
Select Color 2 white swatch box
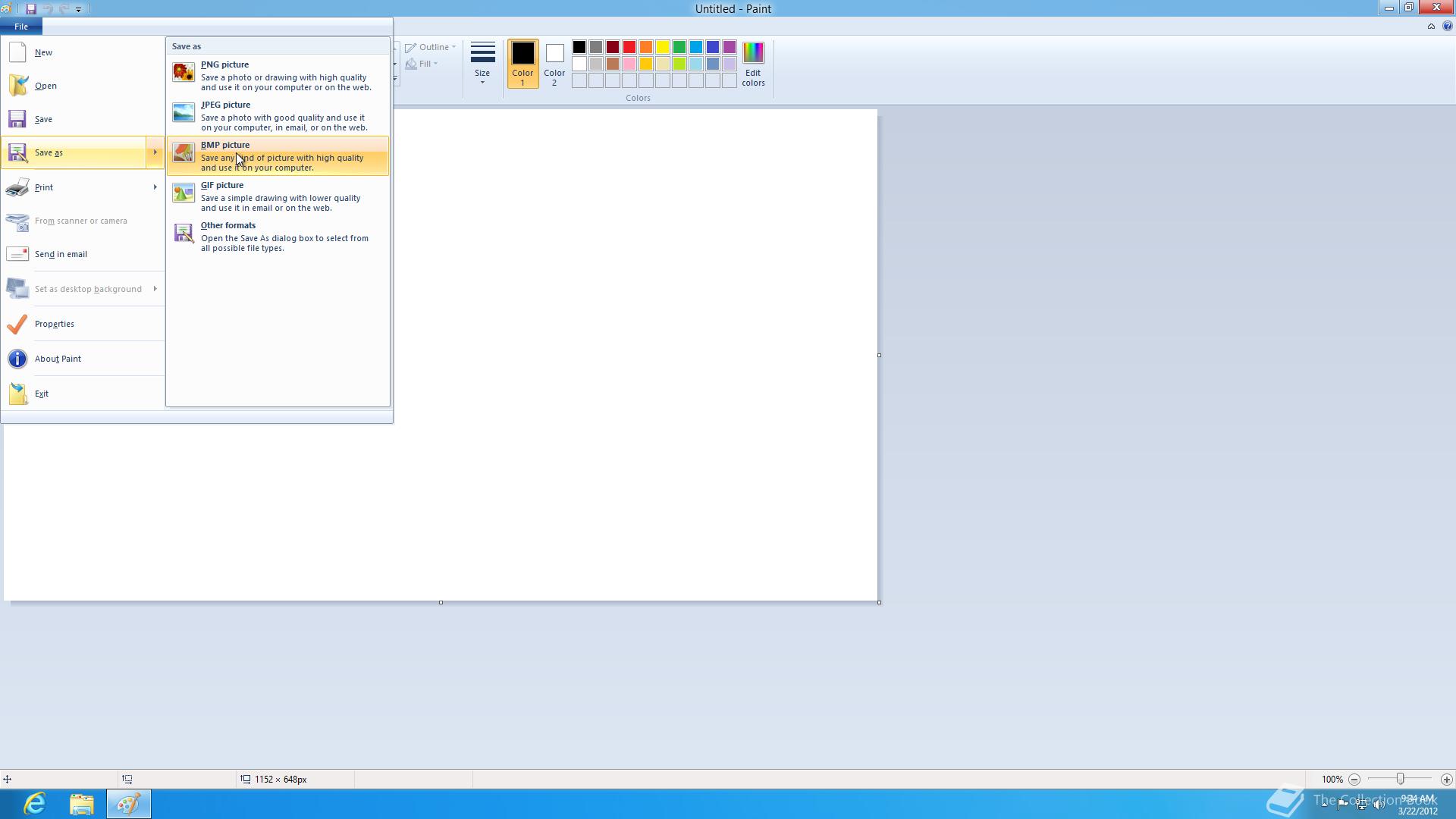tap(554, 54)
